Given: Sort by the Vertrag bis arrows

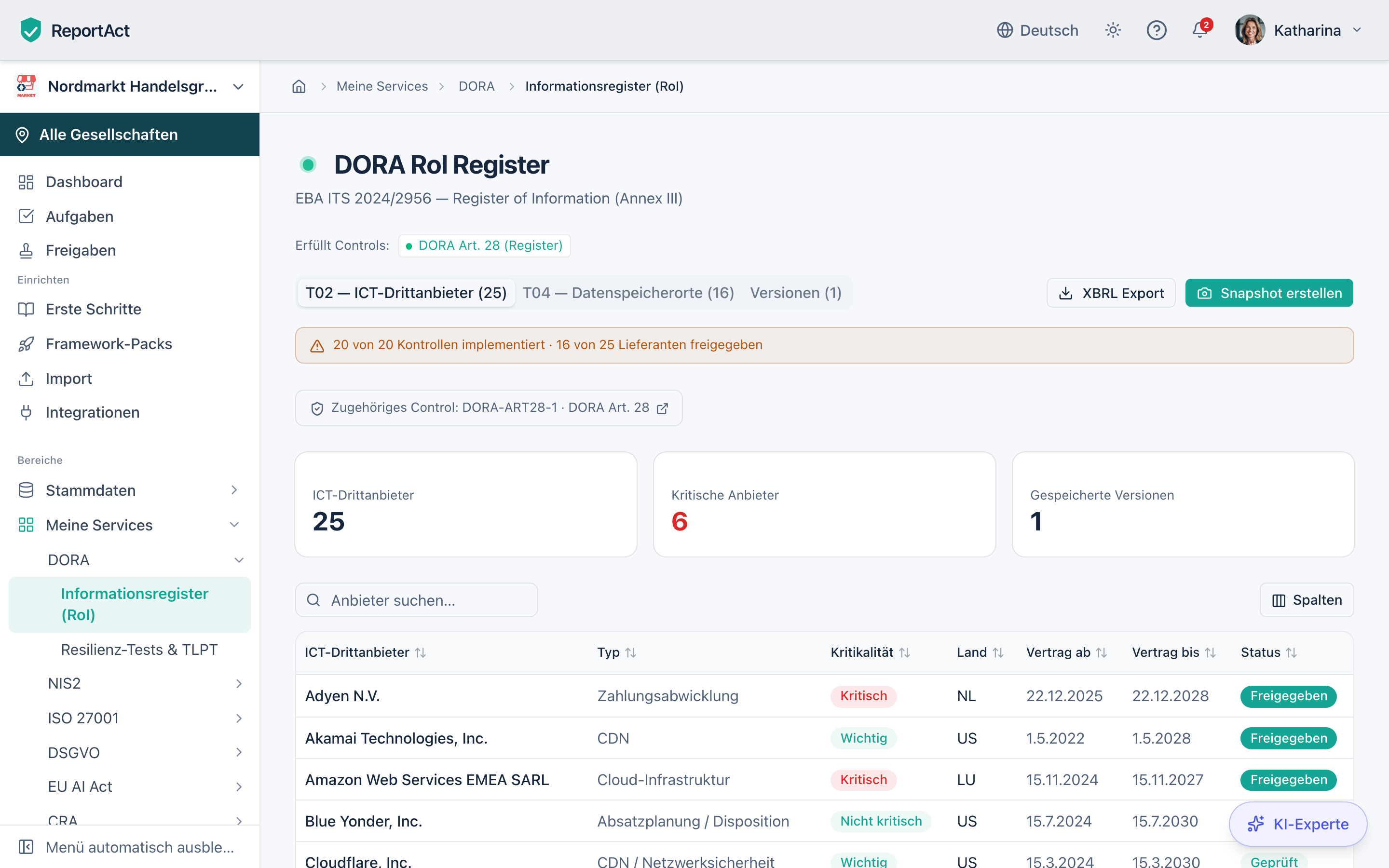Looking at the screenshot, I should tap(1211, 653).
